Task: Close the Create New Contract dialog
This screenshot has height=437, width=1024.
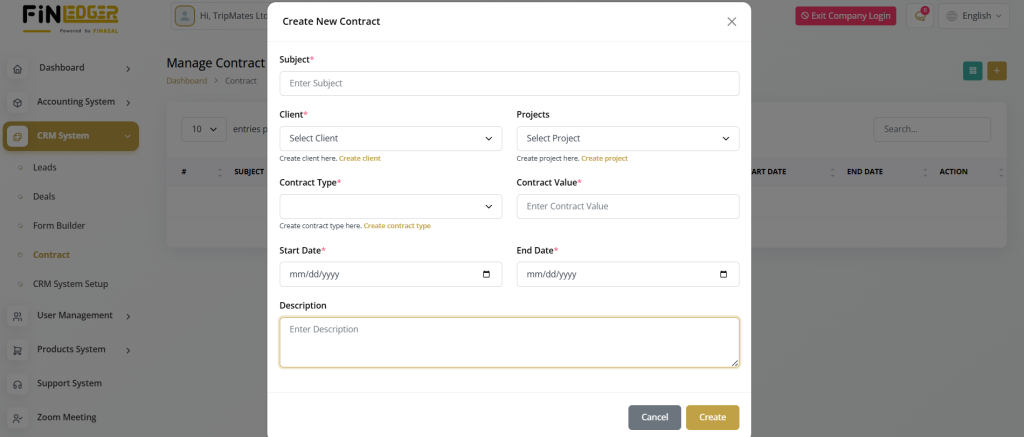Action: click(x=731, y=21)
